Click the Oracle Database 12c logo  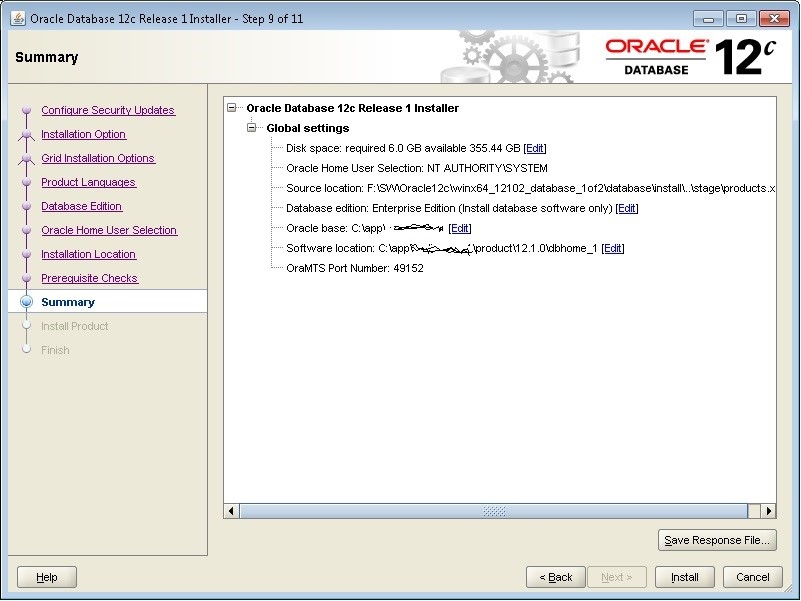(x=691, y=57)
